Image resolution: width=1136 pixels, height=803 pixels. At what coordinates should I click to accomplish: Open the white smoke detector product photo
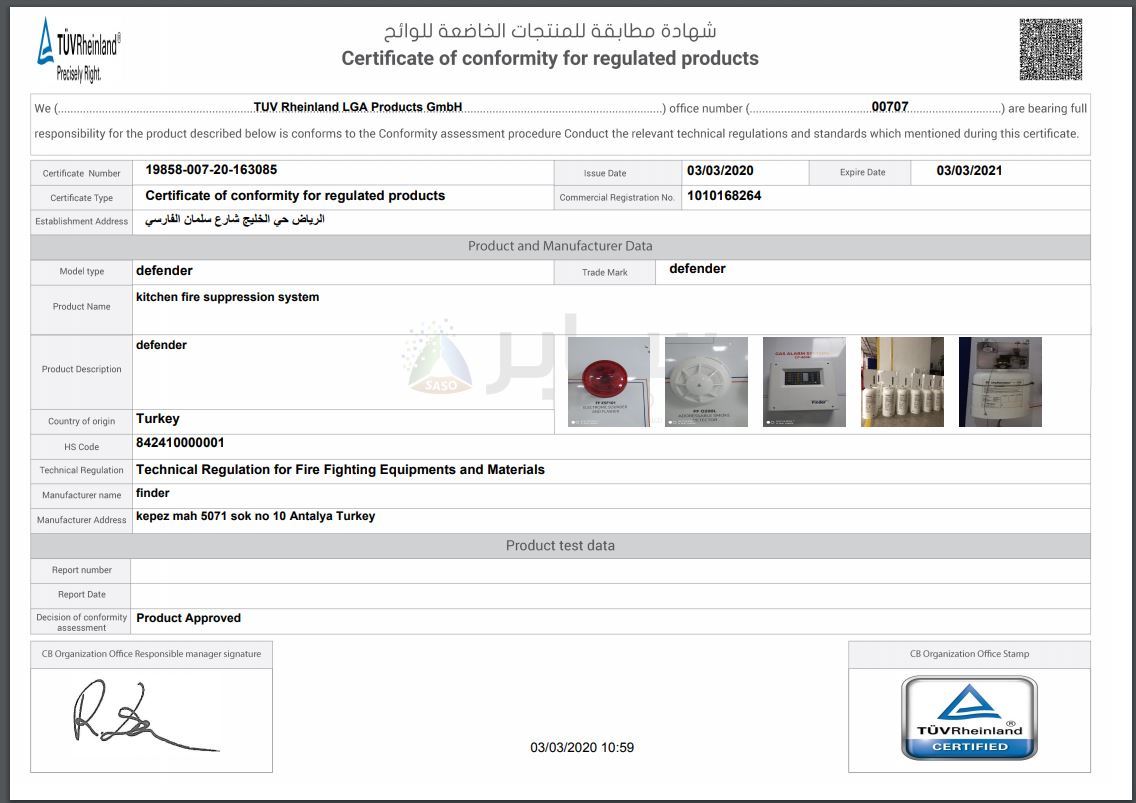pyautogui.click(x=706, y=382)
